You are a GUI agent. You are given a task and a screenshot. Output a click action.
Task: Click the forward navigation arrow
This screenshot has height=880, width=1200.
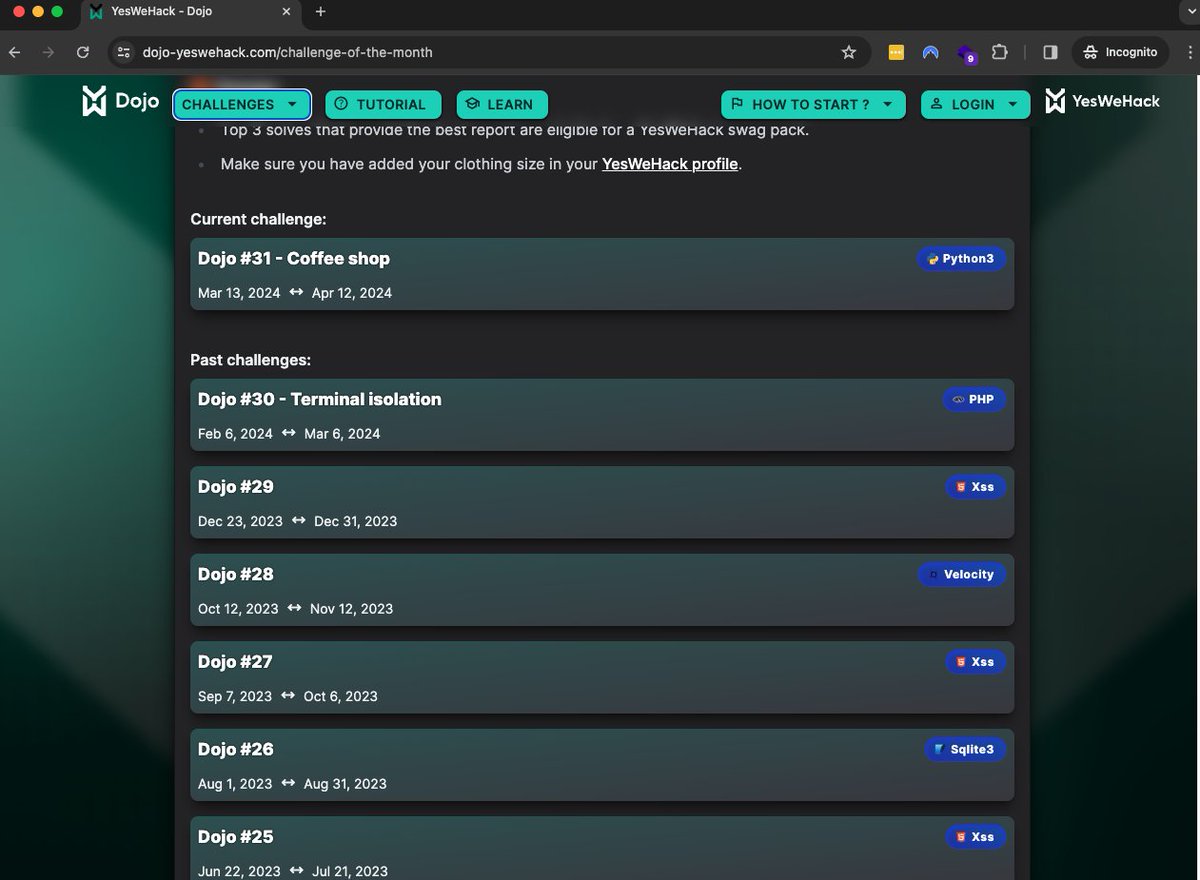pyautogui.click(x=48, y=52)
